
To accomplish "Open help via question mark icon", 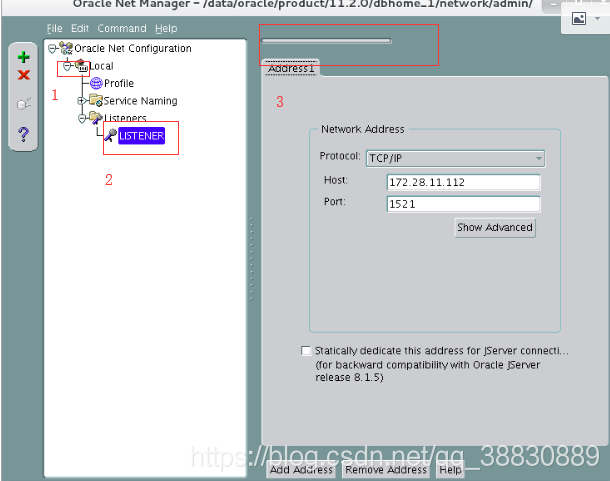I will 23,134.
